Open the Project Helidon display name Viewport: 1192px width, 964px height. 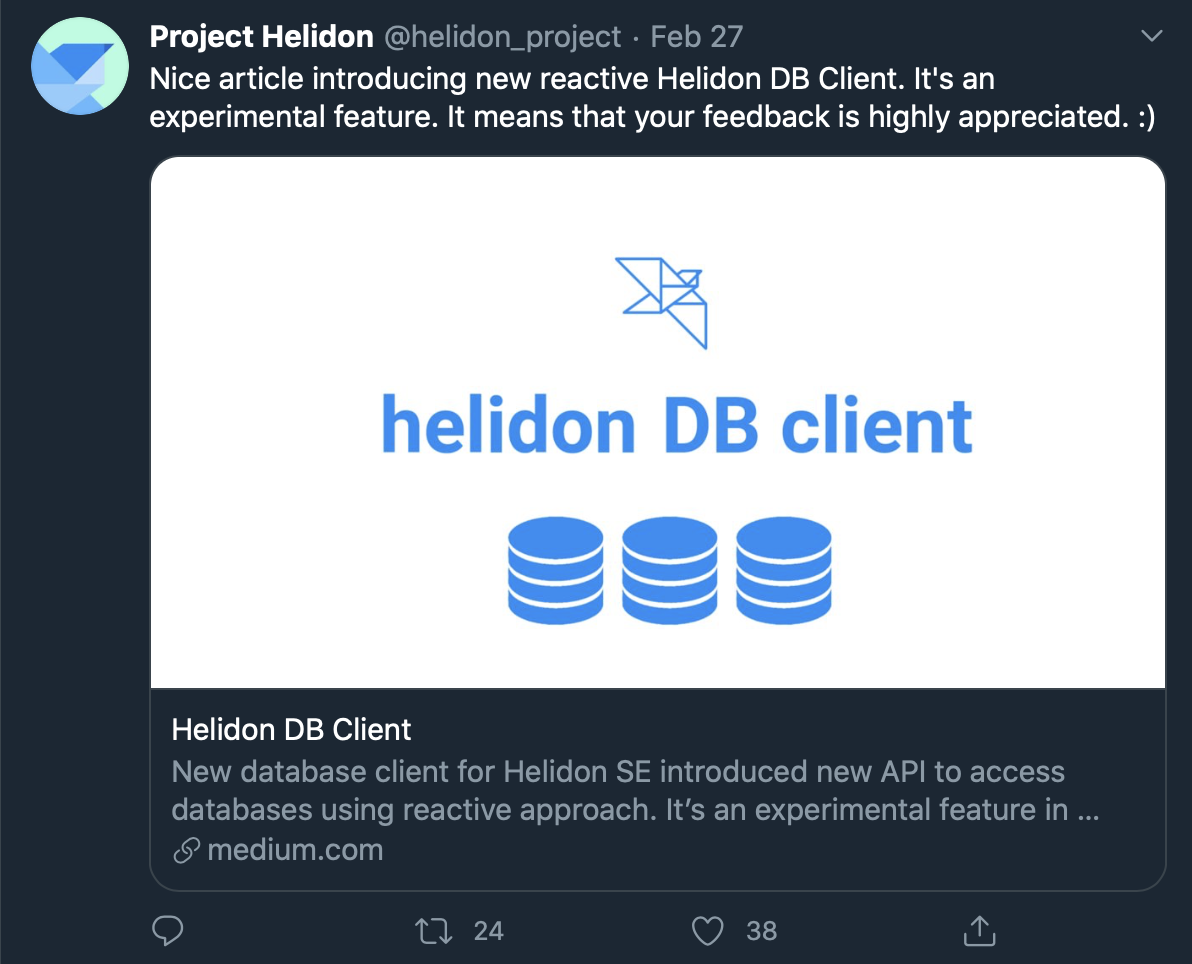click(x=261, y=37)
